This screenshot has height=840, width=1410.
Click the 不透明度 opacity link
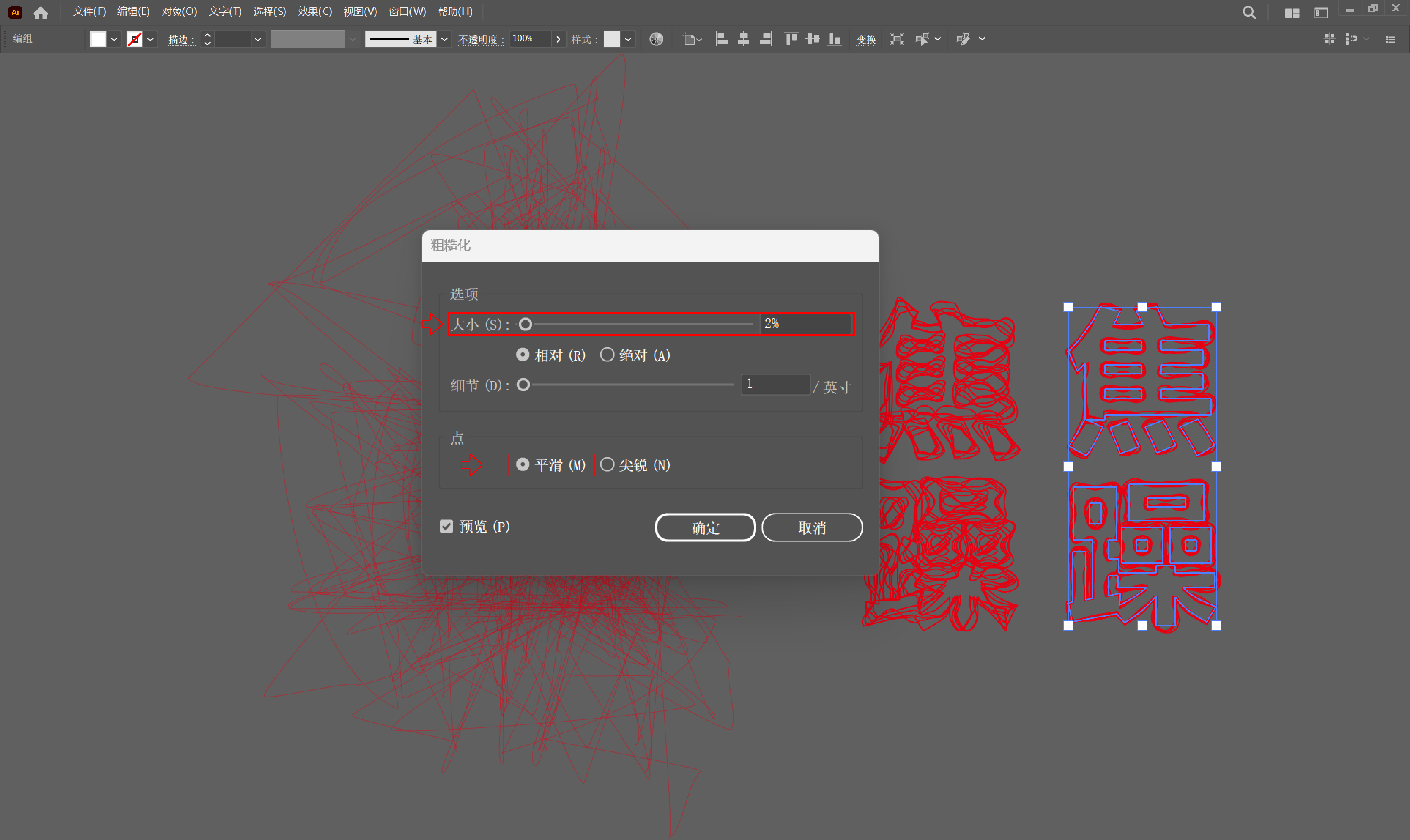[x=481, y=40]
